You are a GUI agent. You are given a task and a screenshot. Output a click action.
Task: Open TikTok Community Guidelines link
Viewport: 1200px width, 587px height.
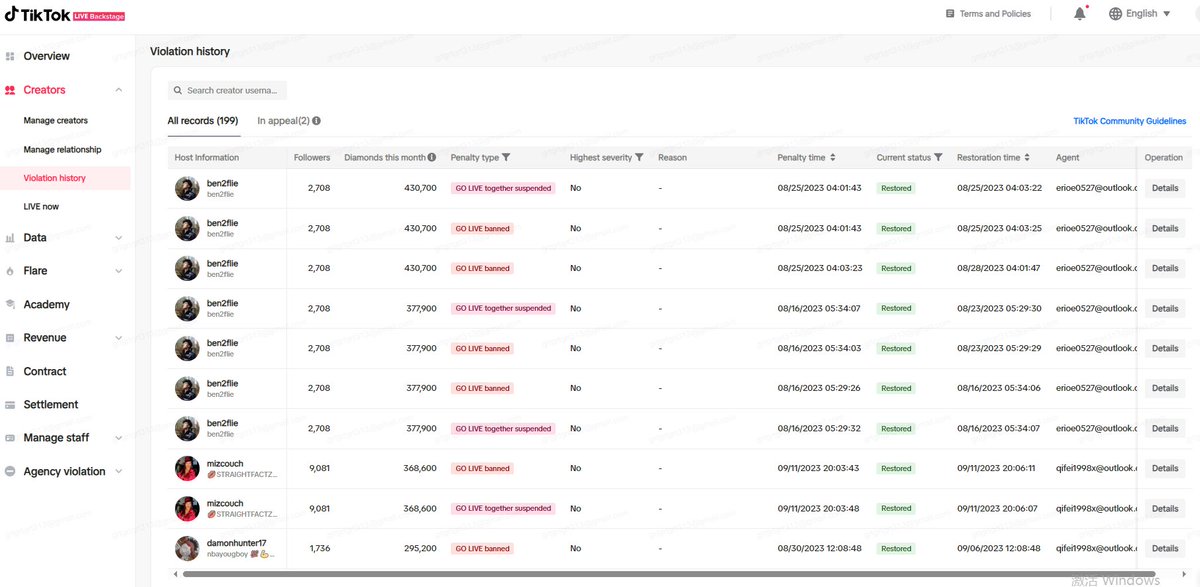tap(1130, 121)
